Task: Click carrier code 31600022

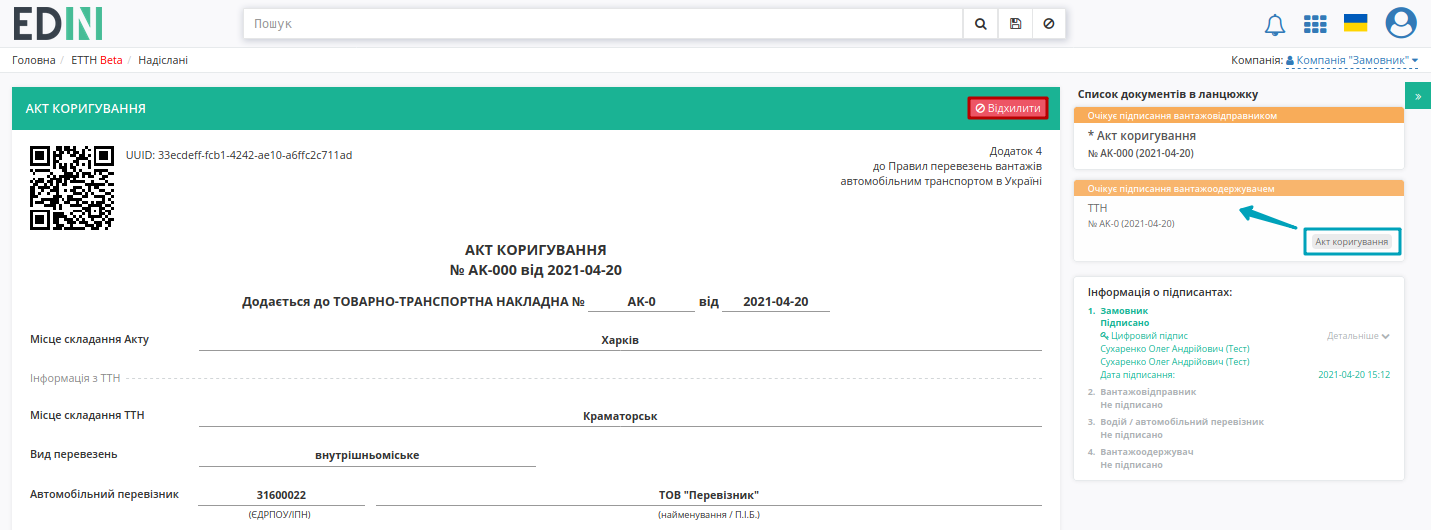Action: click(281, 495)
